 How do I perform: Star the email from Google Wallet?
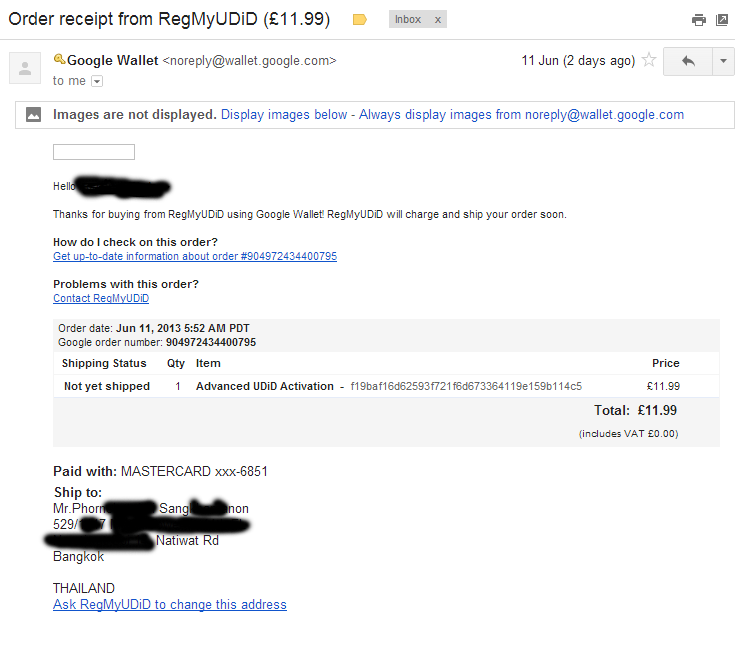pos(649,60)
